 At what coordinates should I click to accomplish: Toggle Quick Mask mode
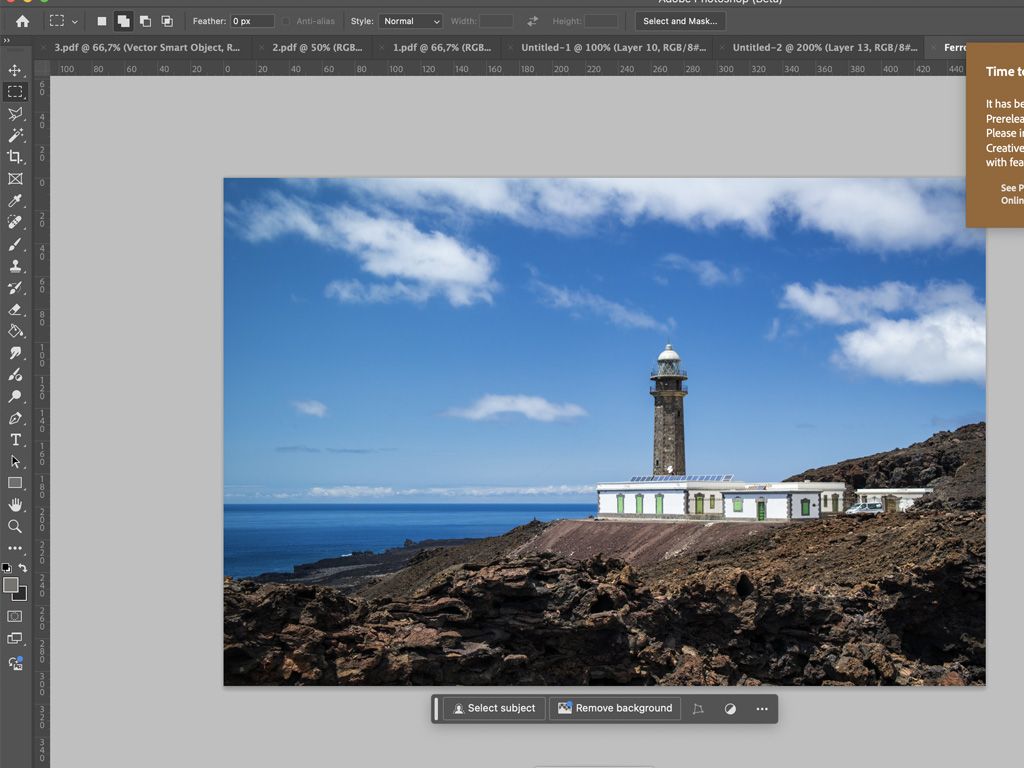click(x=15, y=617)
